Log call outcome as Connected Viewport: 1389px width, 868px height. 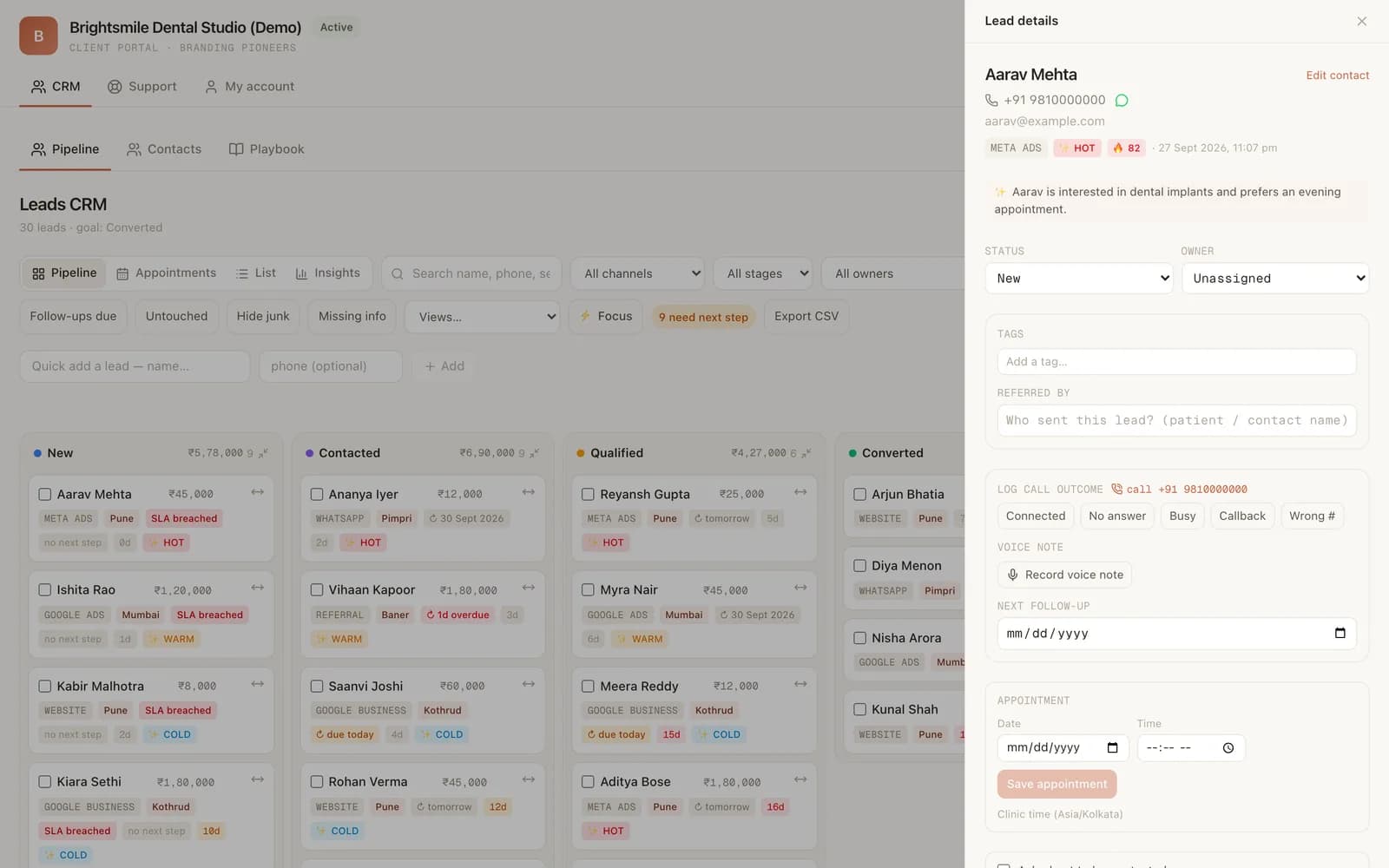pyautogui.click(x=1035, y=516)
